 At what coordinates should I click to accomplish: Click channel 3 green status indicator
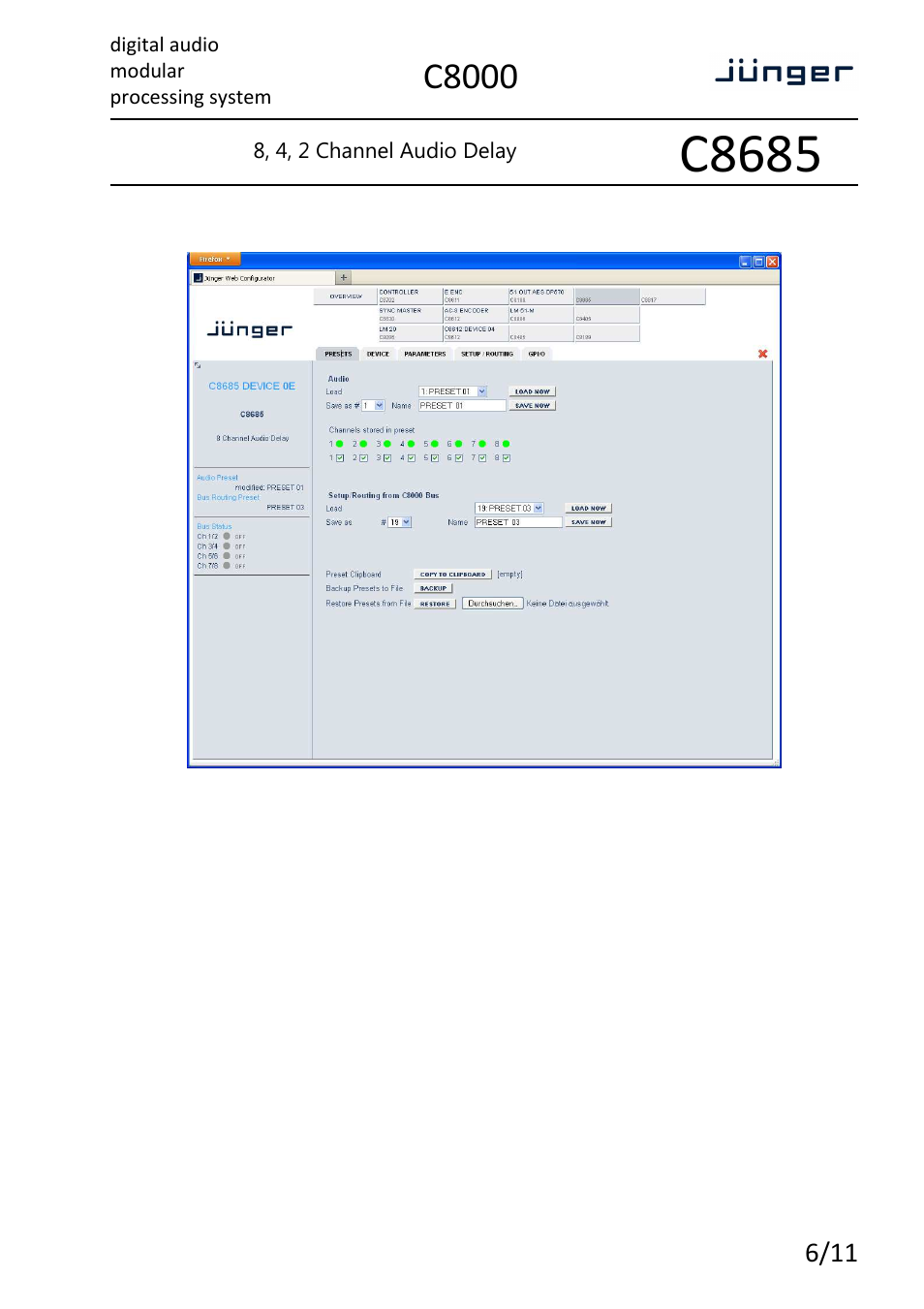(387, 444)
